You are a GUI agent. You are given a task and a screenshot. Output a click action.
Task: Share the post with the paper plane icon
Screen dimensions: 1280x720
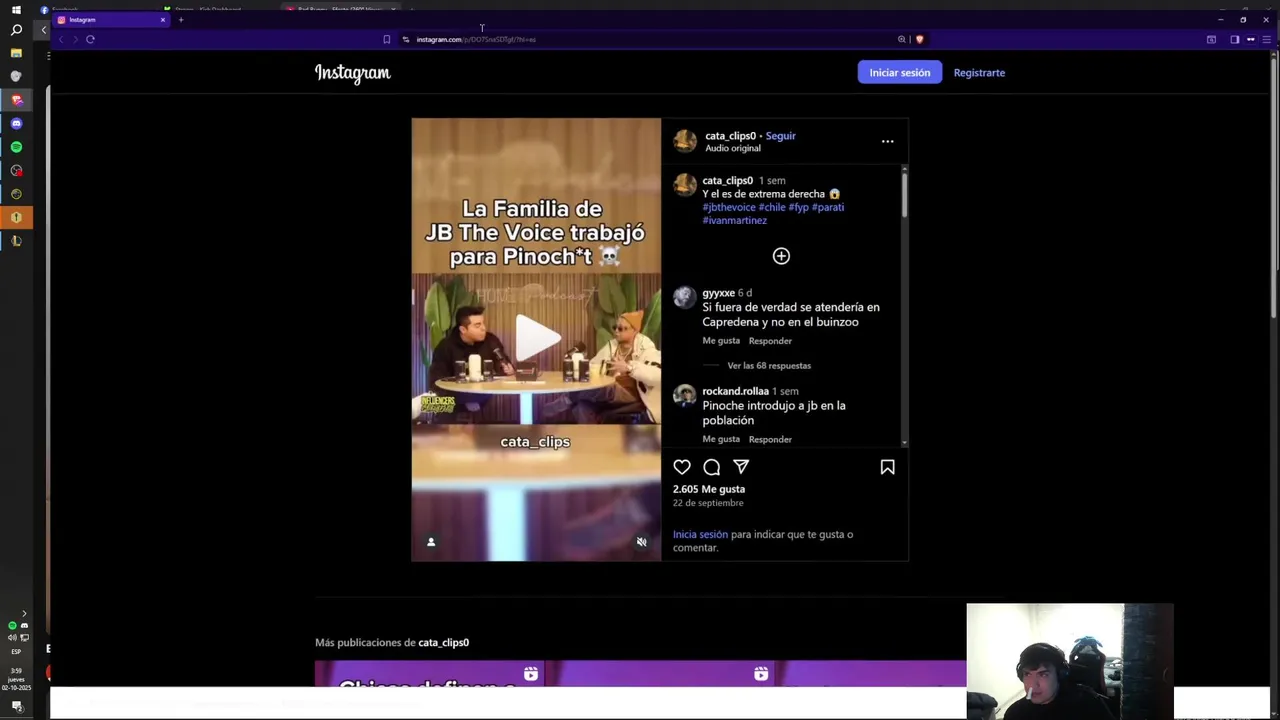[741, 467]
